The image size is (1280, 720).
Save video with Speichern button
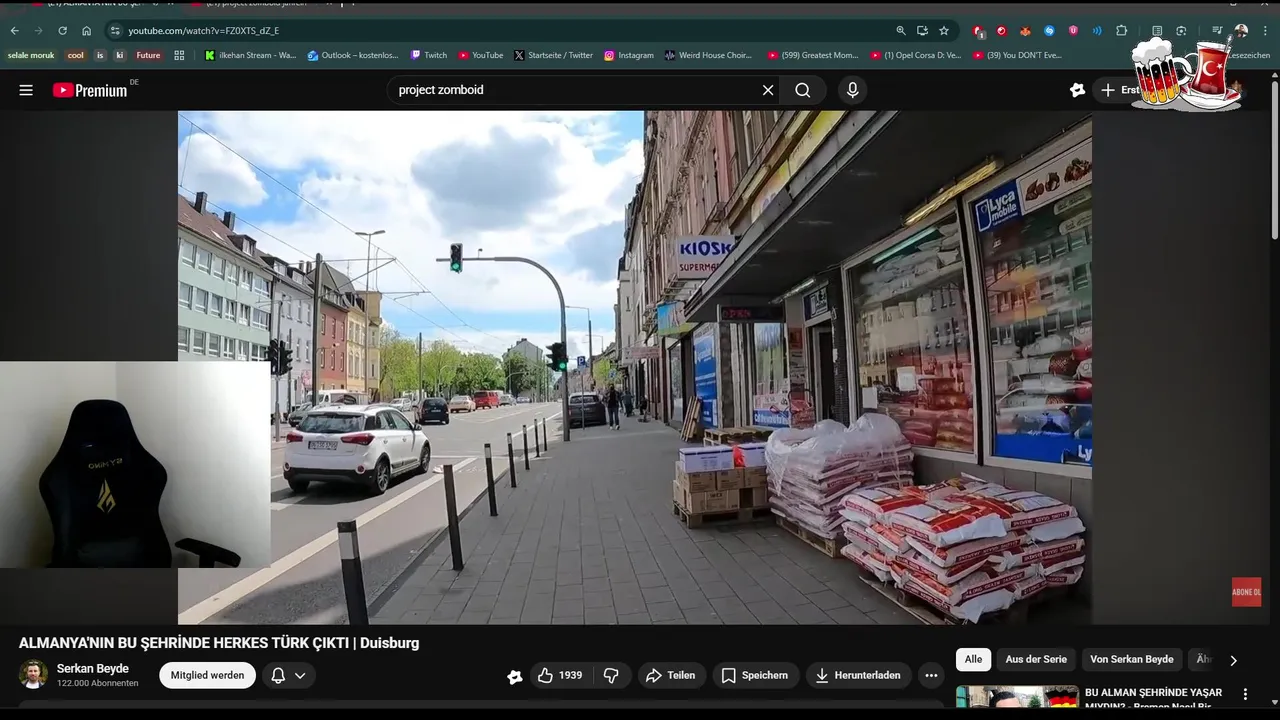pyautogui.click(x=756, y=675)
